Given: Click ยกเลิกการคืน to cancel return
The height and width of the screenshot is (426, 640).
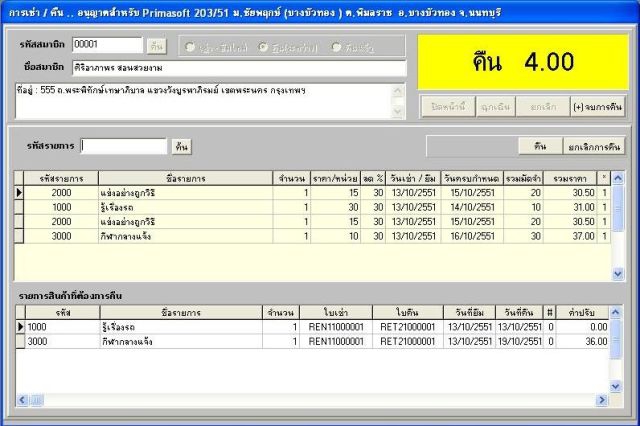Looking at the screenshot, I should pyautogui.click(x=593, y=146).
